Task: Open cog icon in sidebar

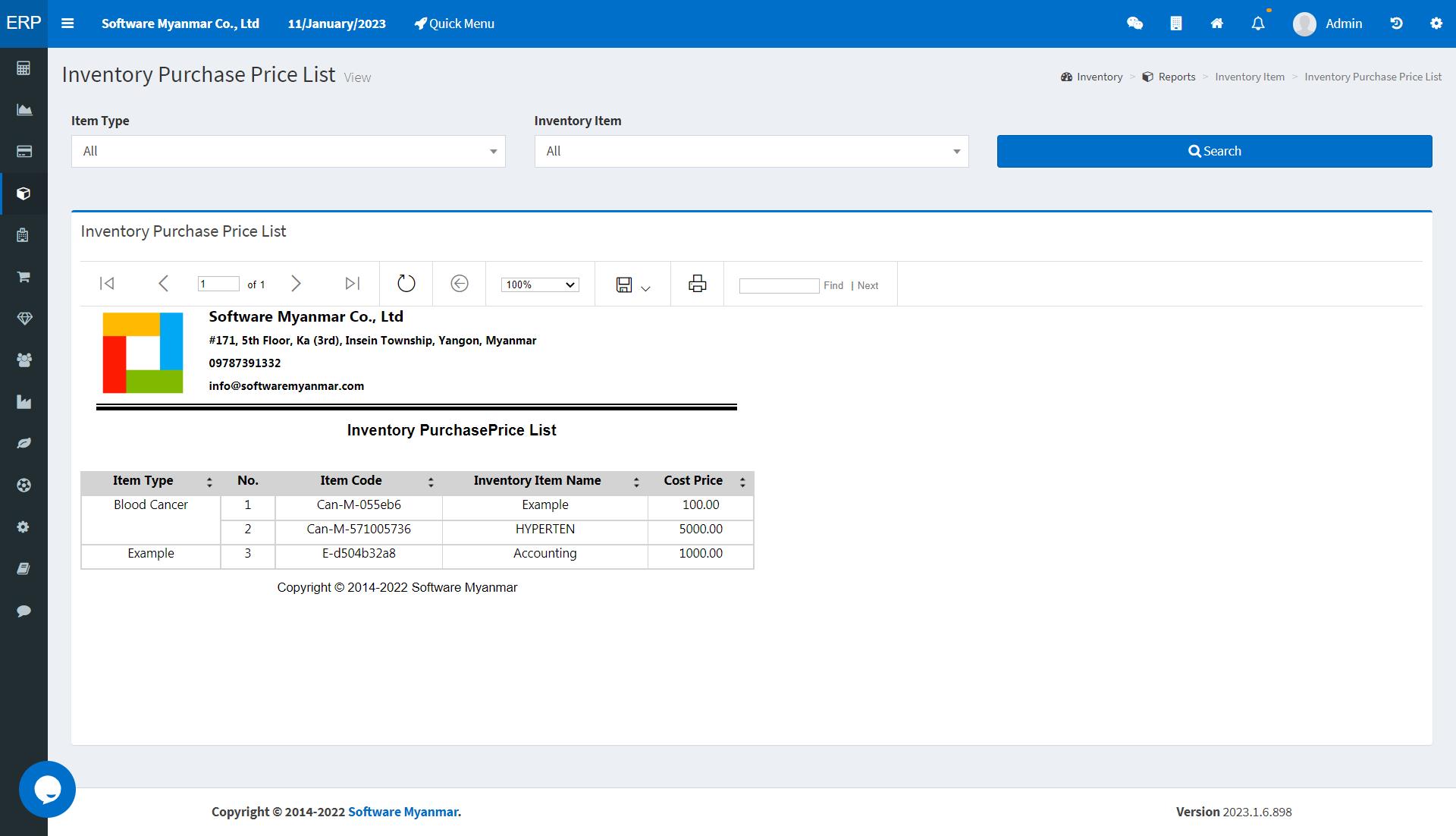Action: pyautogui.click(x=24, y=527)
